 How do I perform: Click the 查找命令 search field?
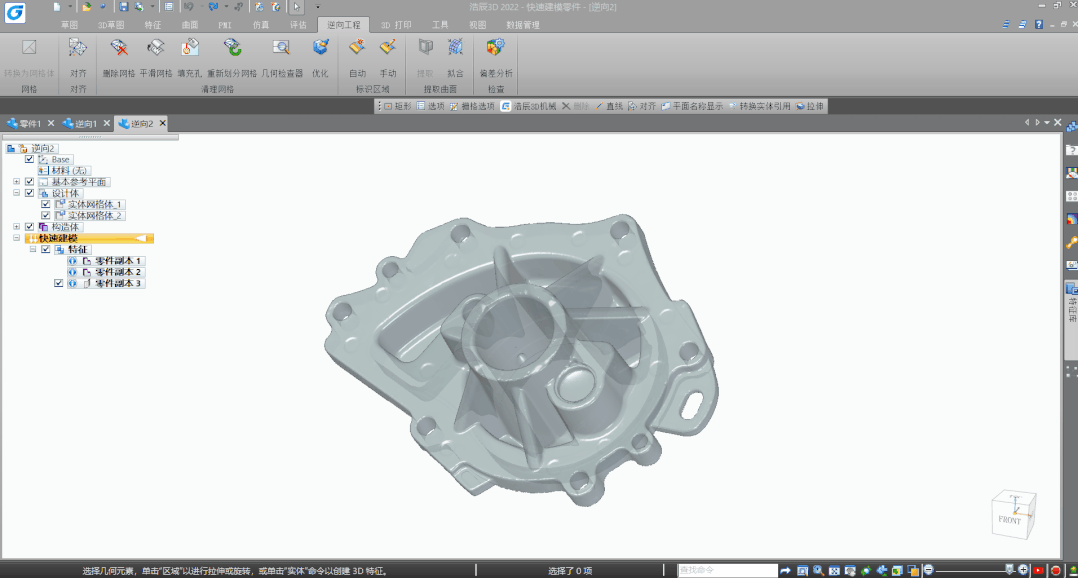[727, 570]
